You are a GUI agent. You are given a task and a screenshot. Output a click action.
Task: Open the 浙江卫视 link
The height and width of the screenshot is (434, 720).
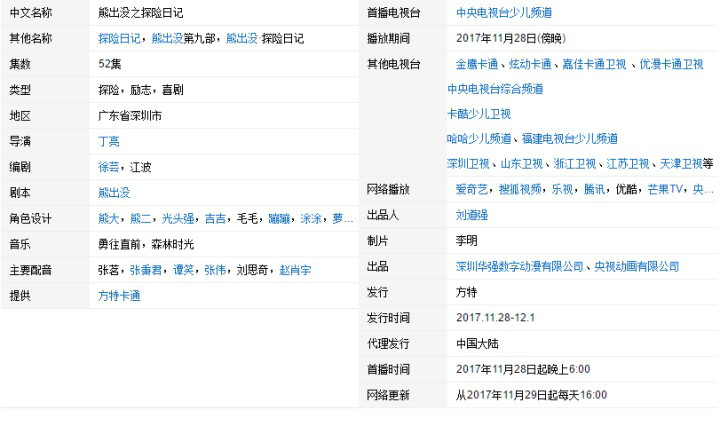pyautogui.click(x=574, y=164)
